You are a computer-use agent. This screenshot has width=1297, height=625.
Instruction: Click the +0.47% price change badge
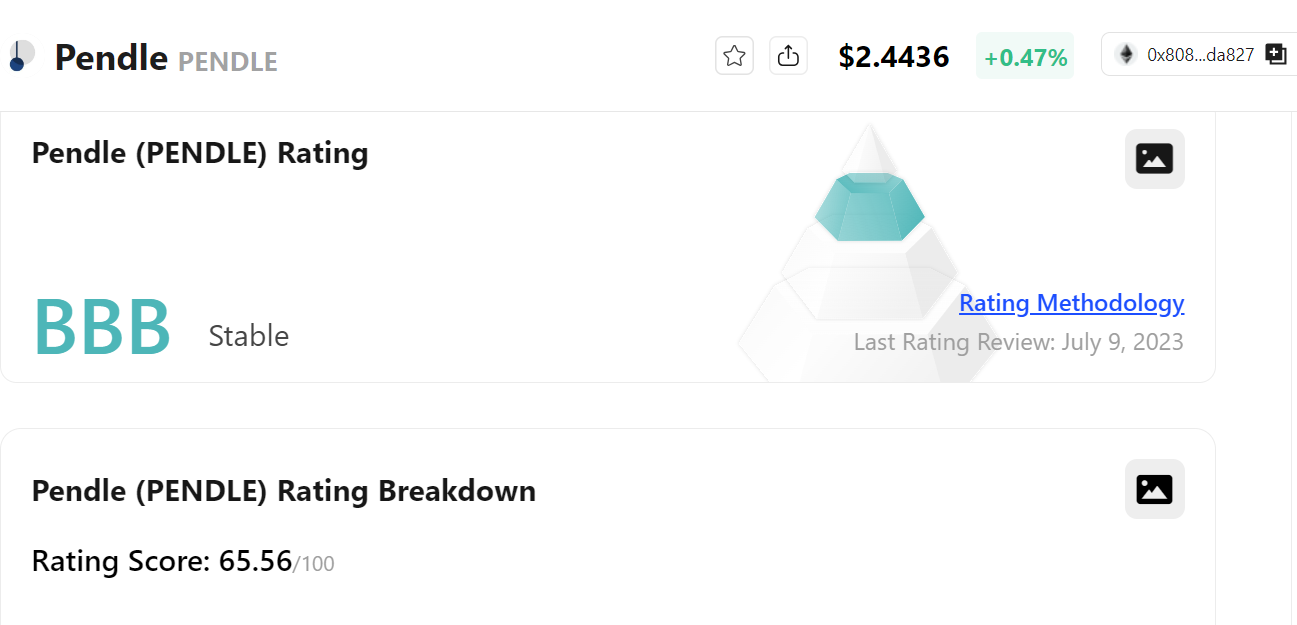point(1025,57)
